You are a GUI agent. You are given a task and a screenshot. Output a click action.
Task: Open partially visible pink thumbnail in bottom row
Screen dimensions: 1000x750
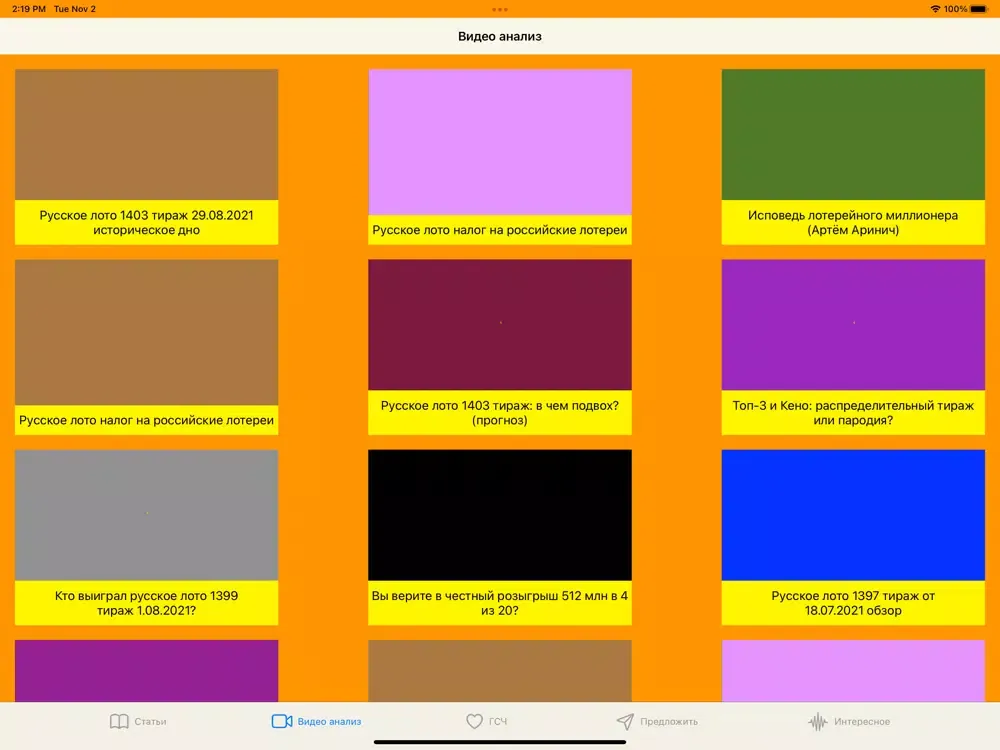click(853, 671)
